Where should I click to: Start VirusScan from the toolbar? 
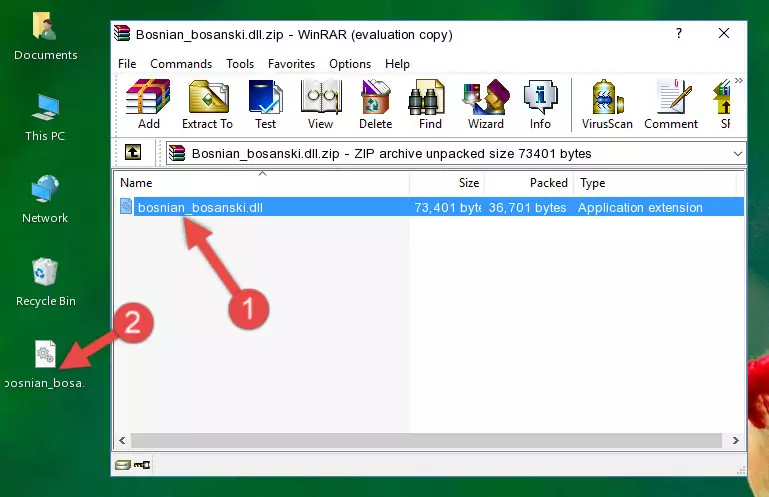click(607, 104)
